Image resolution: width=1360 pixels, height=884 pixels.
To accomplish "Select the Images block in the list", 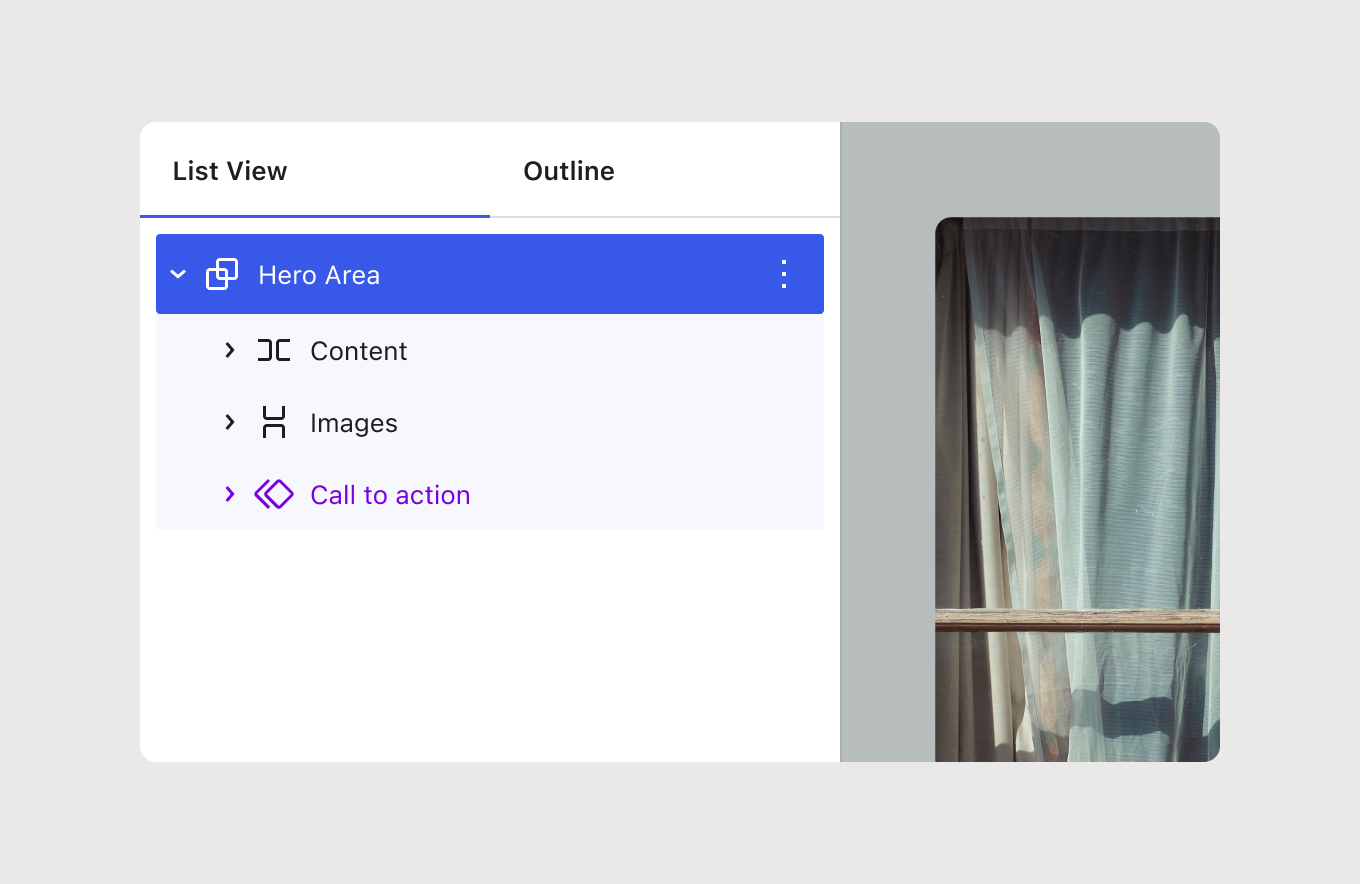I will tap(354, 422).
